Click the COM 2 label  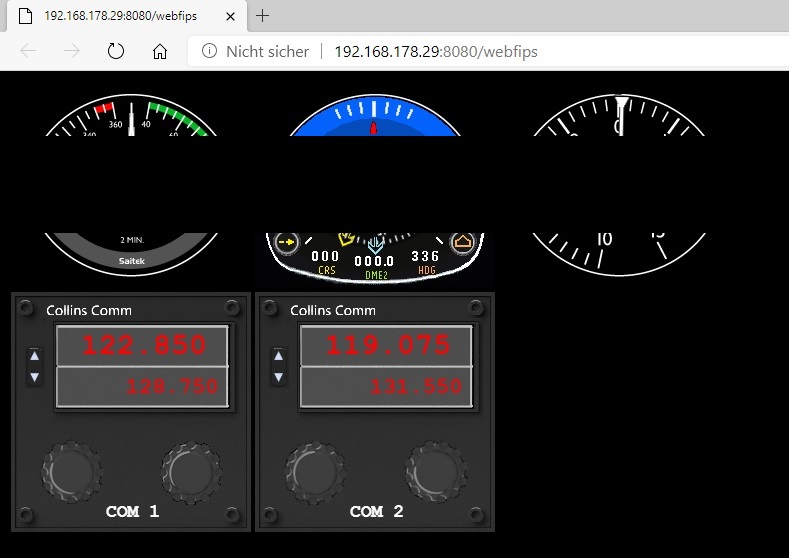[x=376, y=512]
